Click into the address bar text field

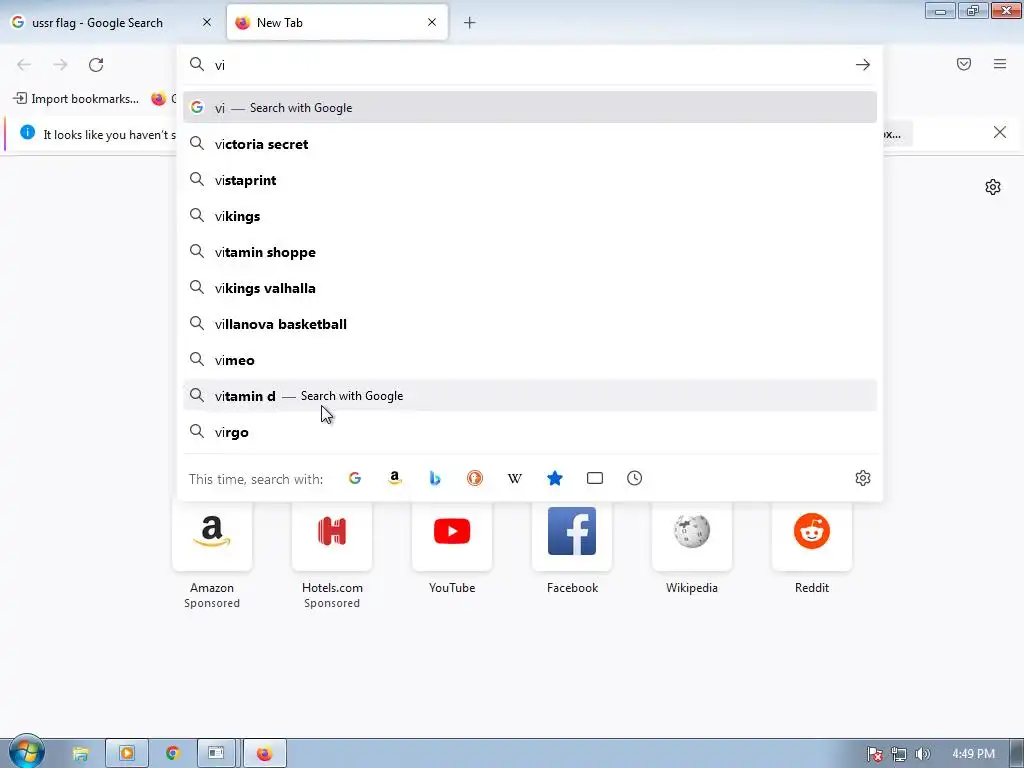click(x=529, y=65)
